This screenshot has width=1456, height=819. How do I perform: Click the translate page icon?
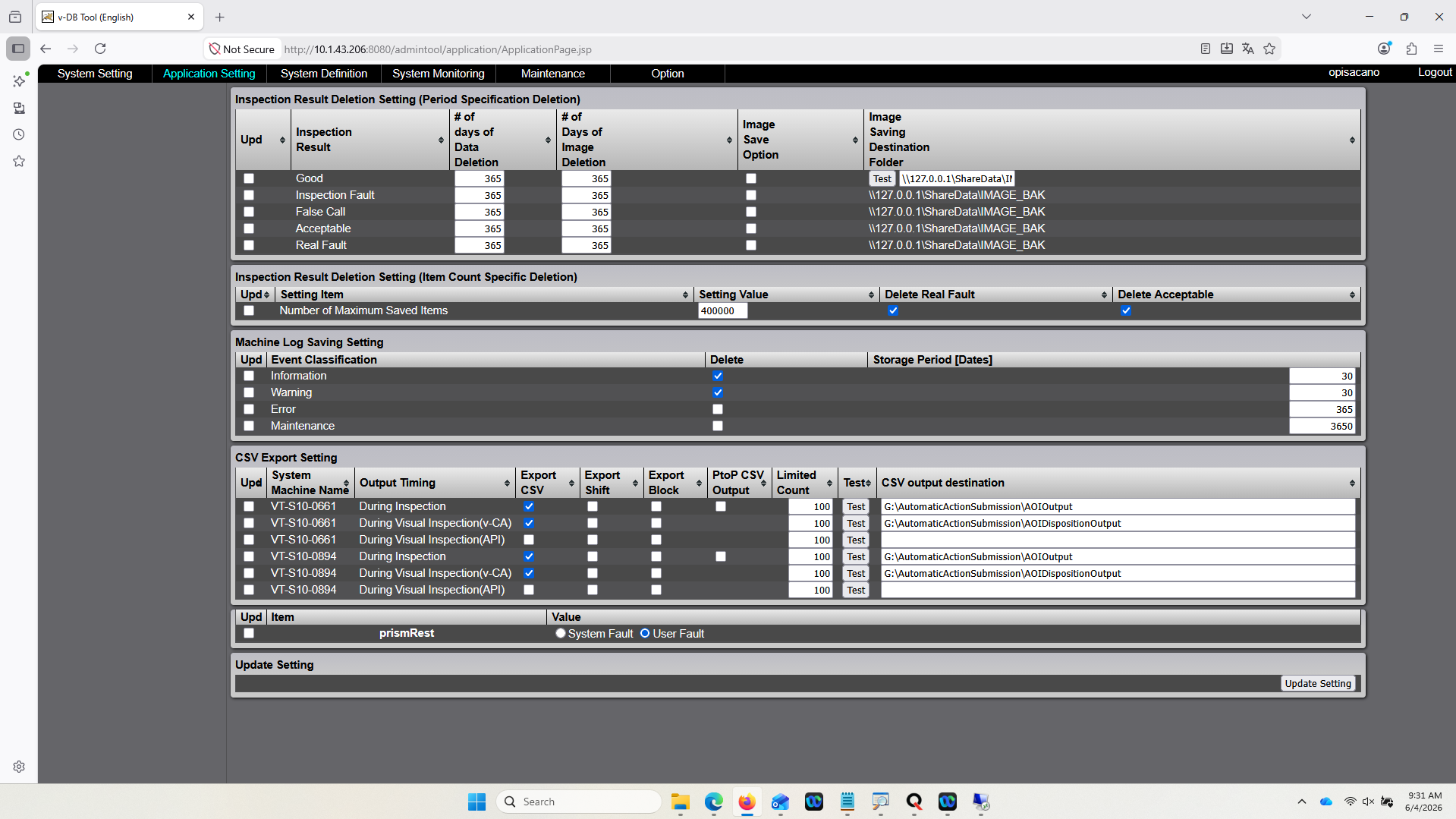[1248, 49]
